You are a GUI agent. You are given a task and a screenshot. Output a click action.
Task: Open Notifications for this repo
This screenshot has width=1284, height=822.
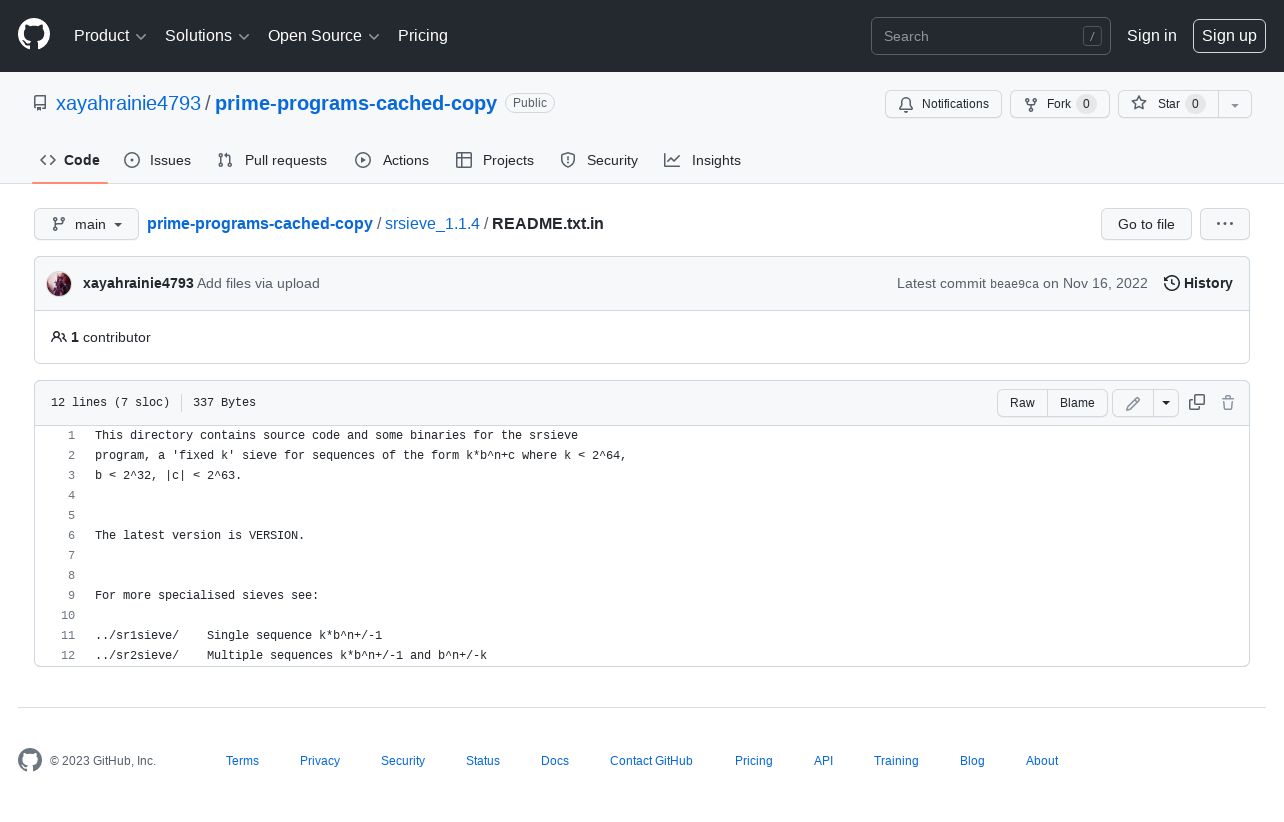coord(943,104)
